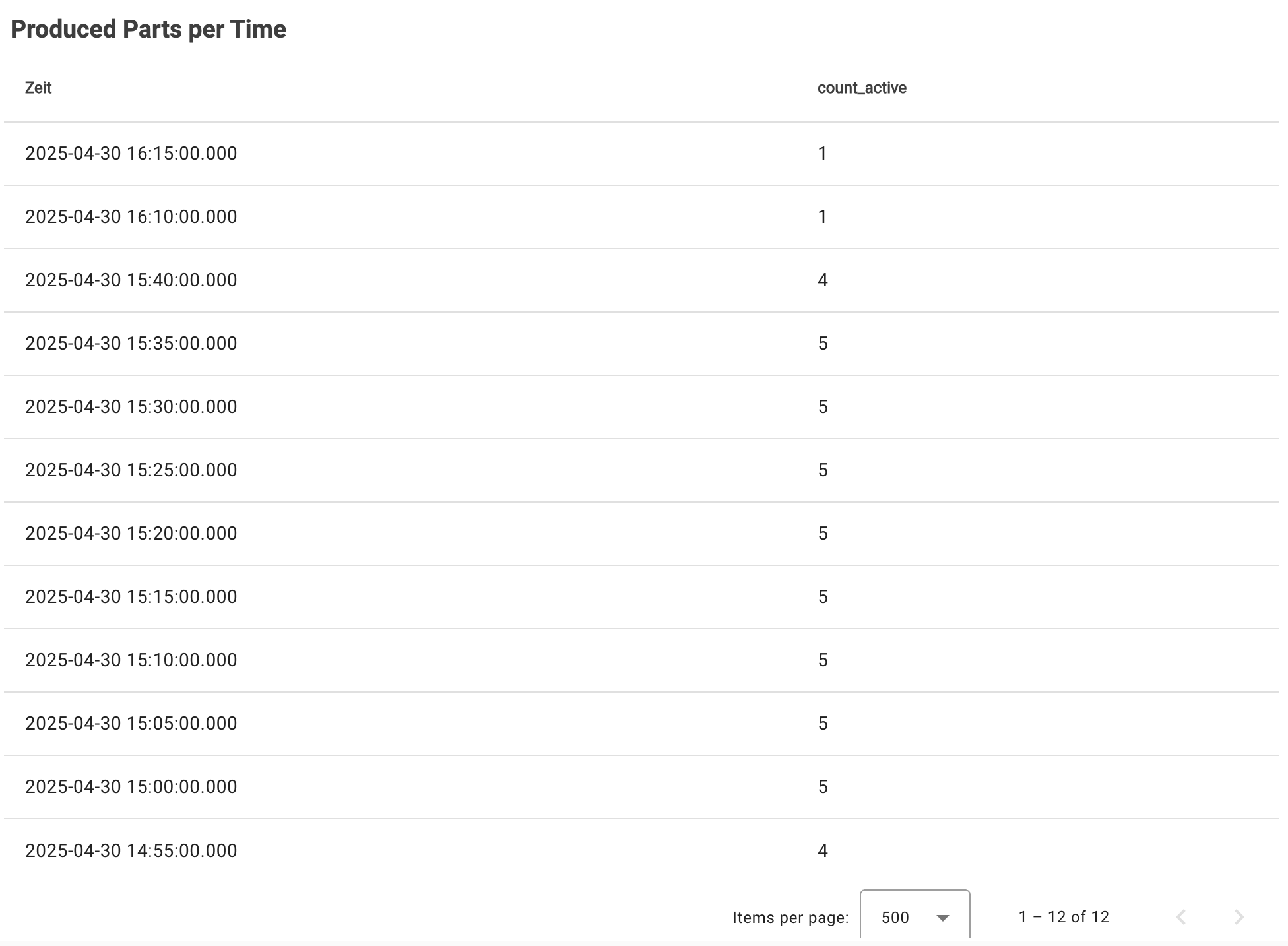Click the 15:15:00.000 time entry
This screenshot has width=1288, height=946.
coord(131,597)
